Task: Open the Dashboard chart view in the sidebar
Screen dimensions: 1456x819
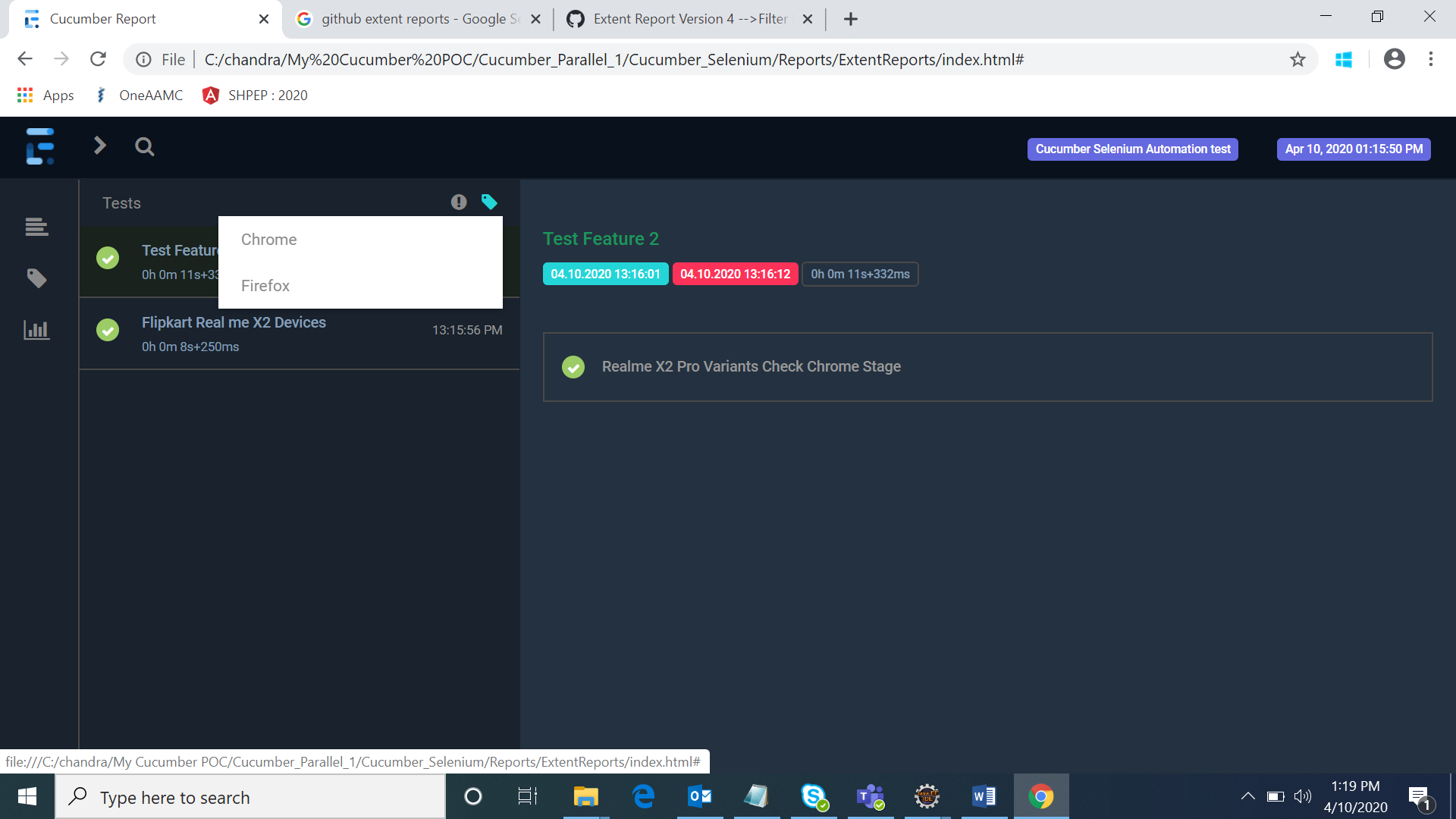Action: 36,329
